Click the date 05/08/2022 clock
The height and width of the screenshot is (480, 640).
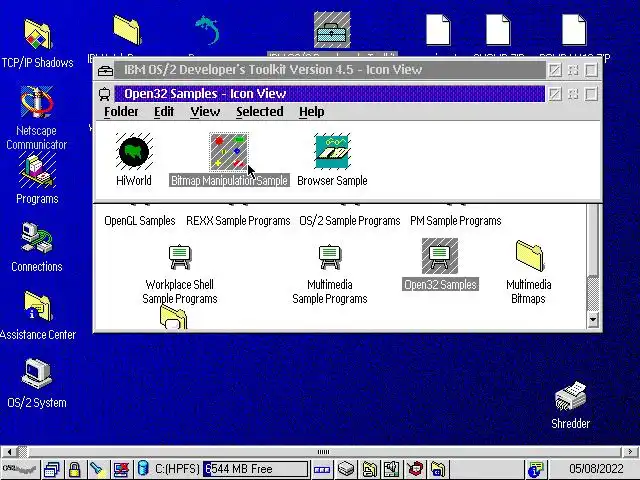[596, 469]
